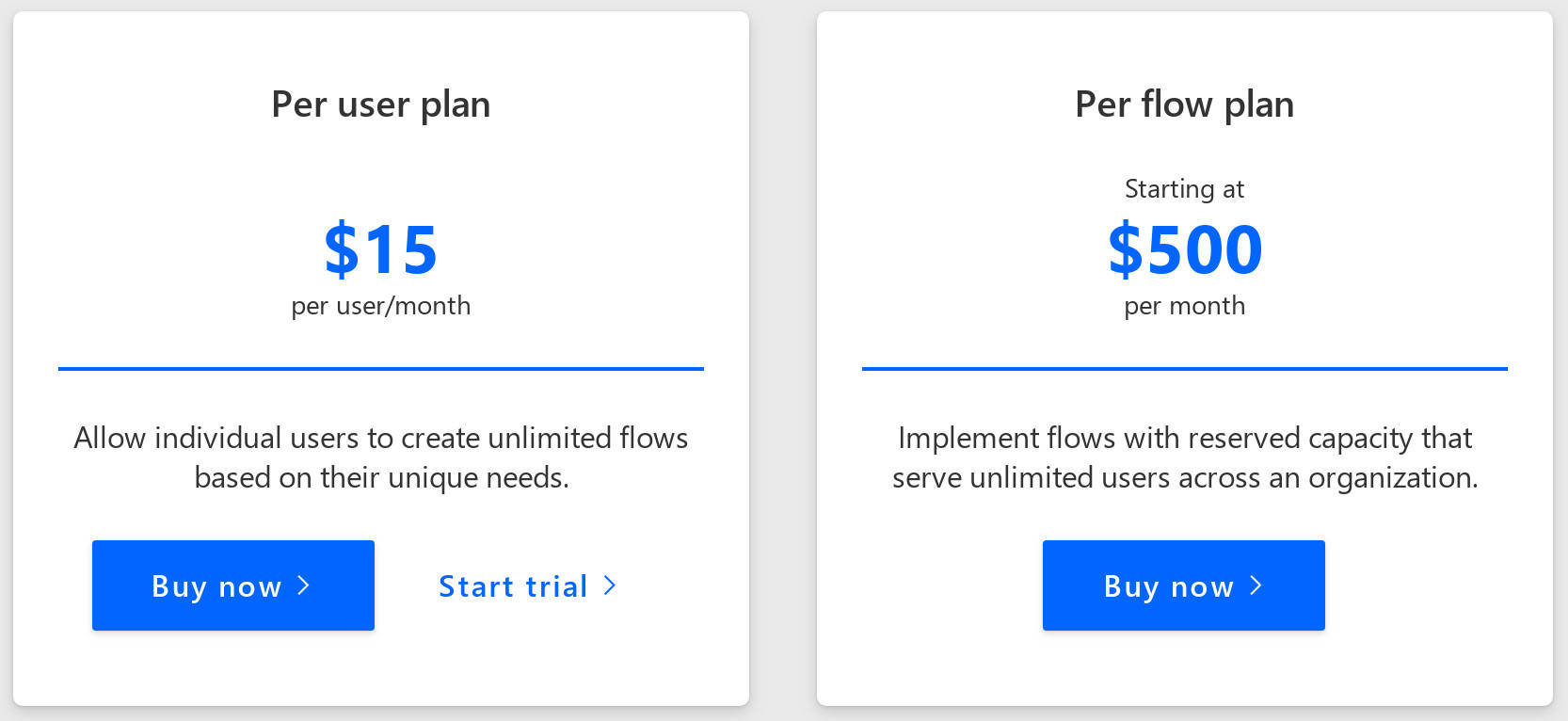Click Buy now under Per flow plan
The width and height of the screenshot is (1568, 721).
(1183, 585)
